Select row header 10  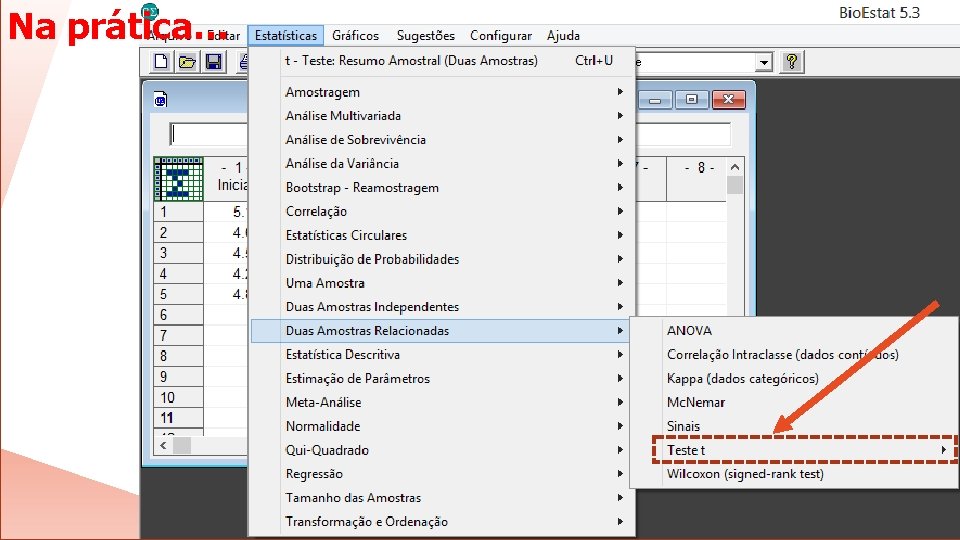pos(178,397)
